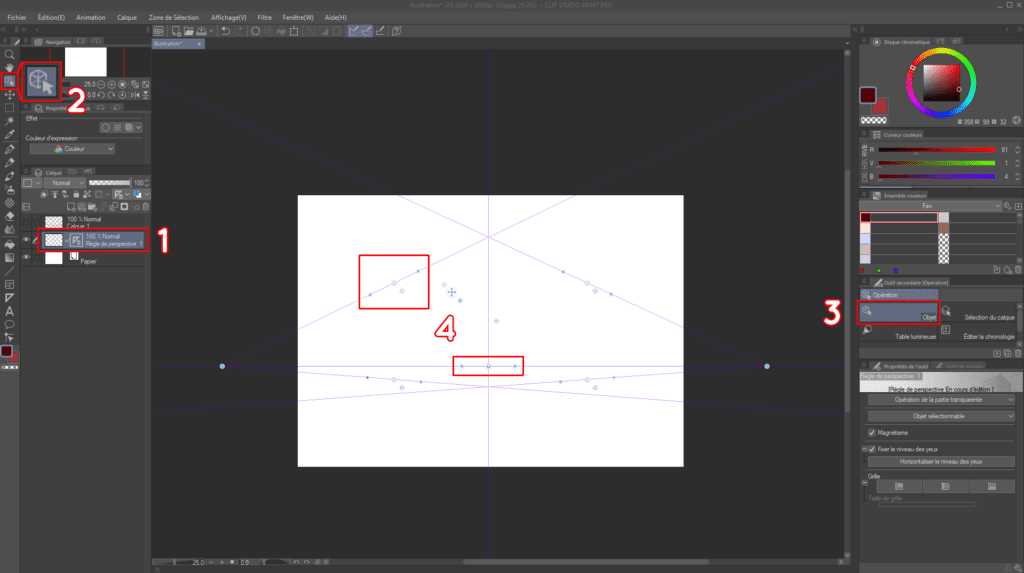Toggle visibility of Papier layer
Image resolution: width=1024 pixels, height=573 pixels.
[26, 257]
